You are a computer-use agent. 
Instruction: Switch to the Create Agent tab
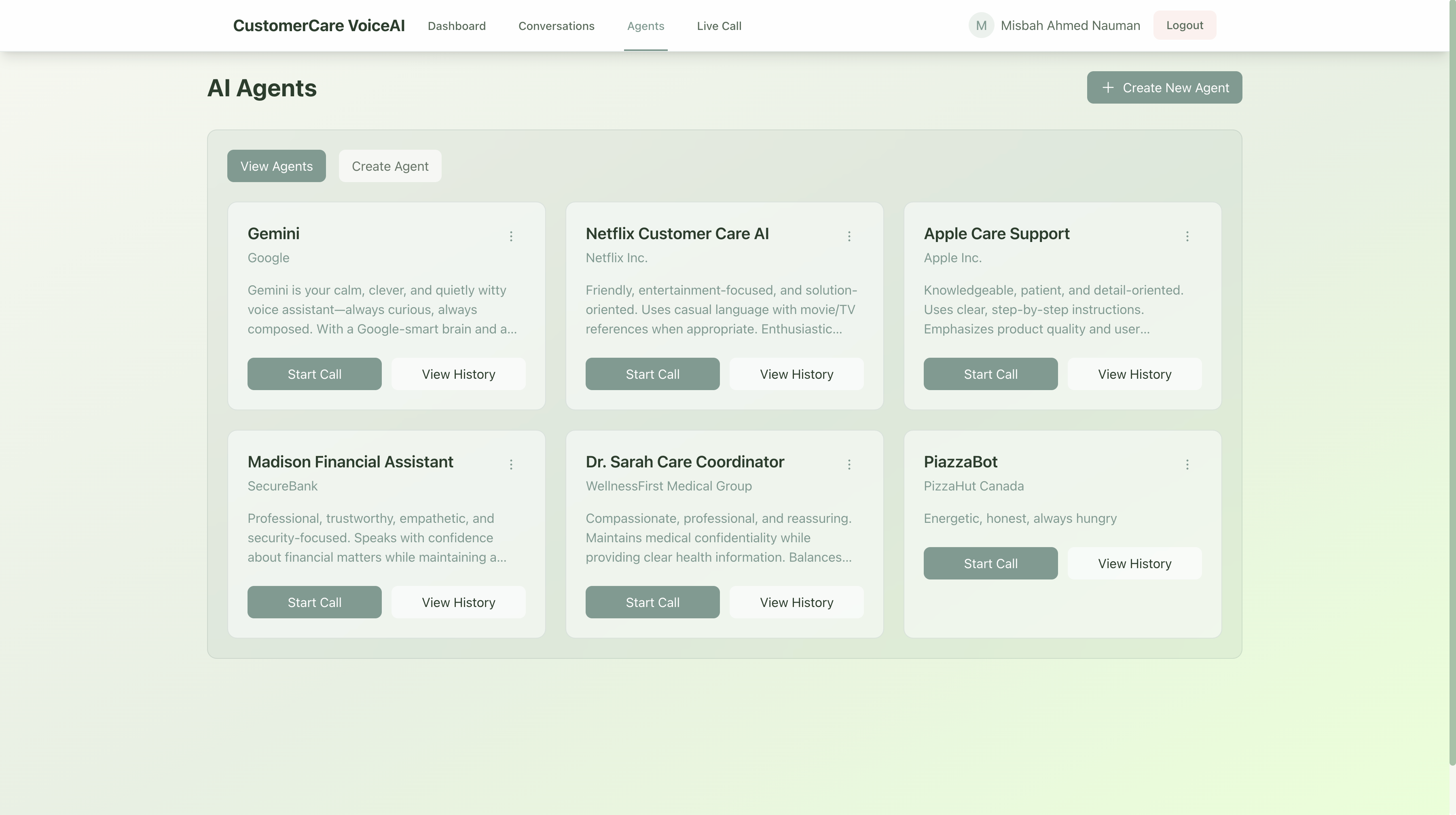coord(390,166)
